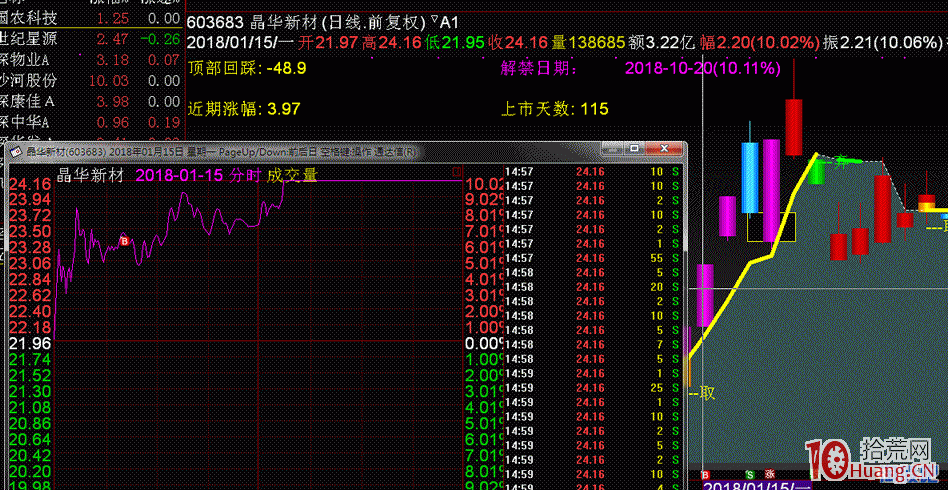Screen dimensions: 948x490
Task: Select 深中华A in the stock list
Action: 25,122
